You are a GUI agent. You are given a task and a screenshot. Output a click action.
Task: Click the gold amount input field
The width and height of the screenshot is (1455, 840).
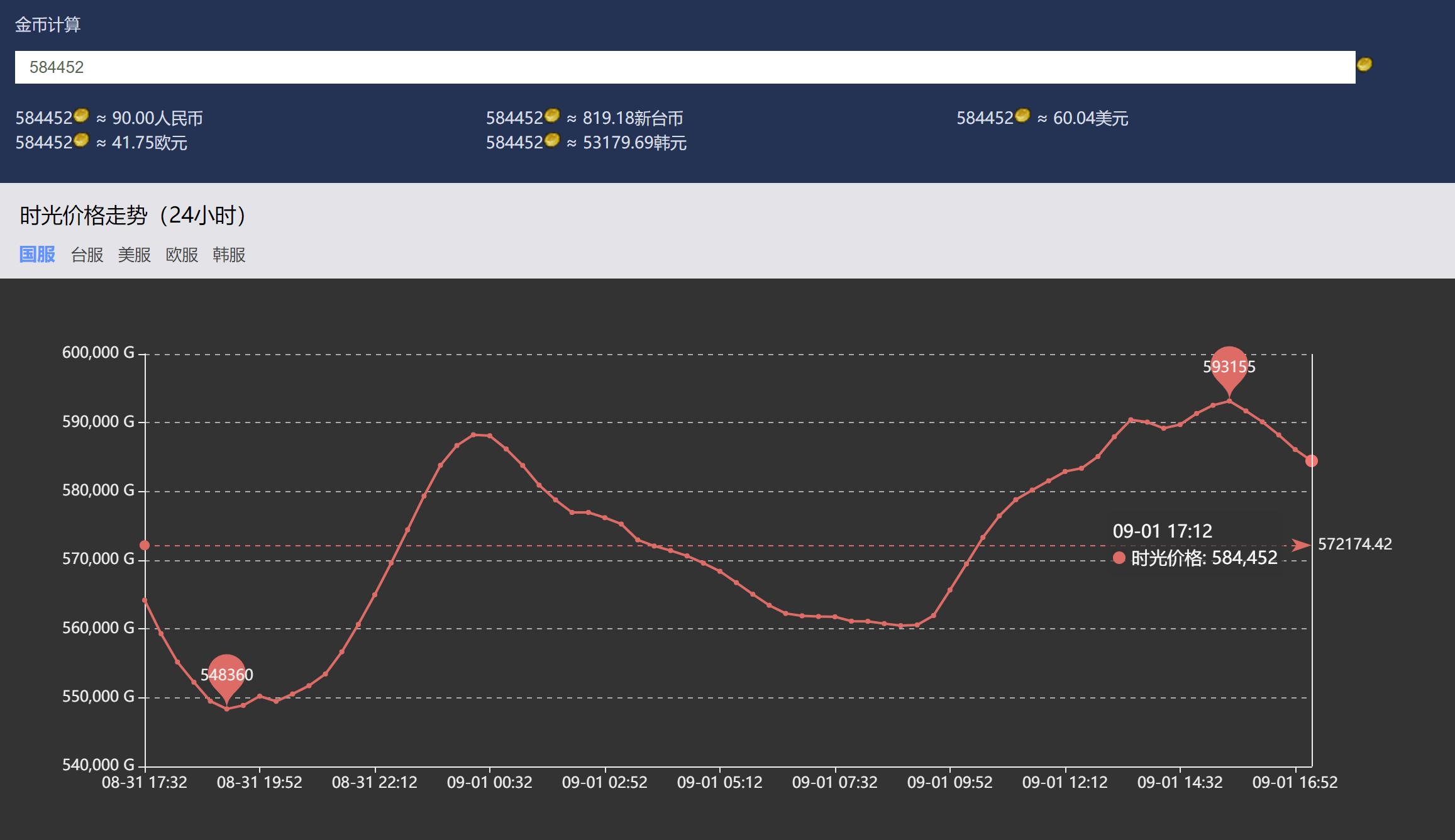tap(684, 67)
